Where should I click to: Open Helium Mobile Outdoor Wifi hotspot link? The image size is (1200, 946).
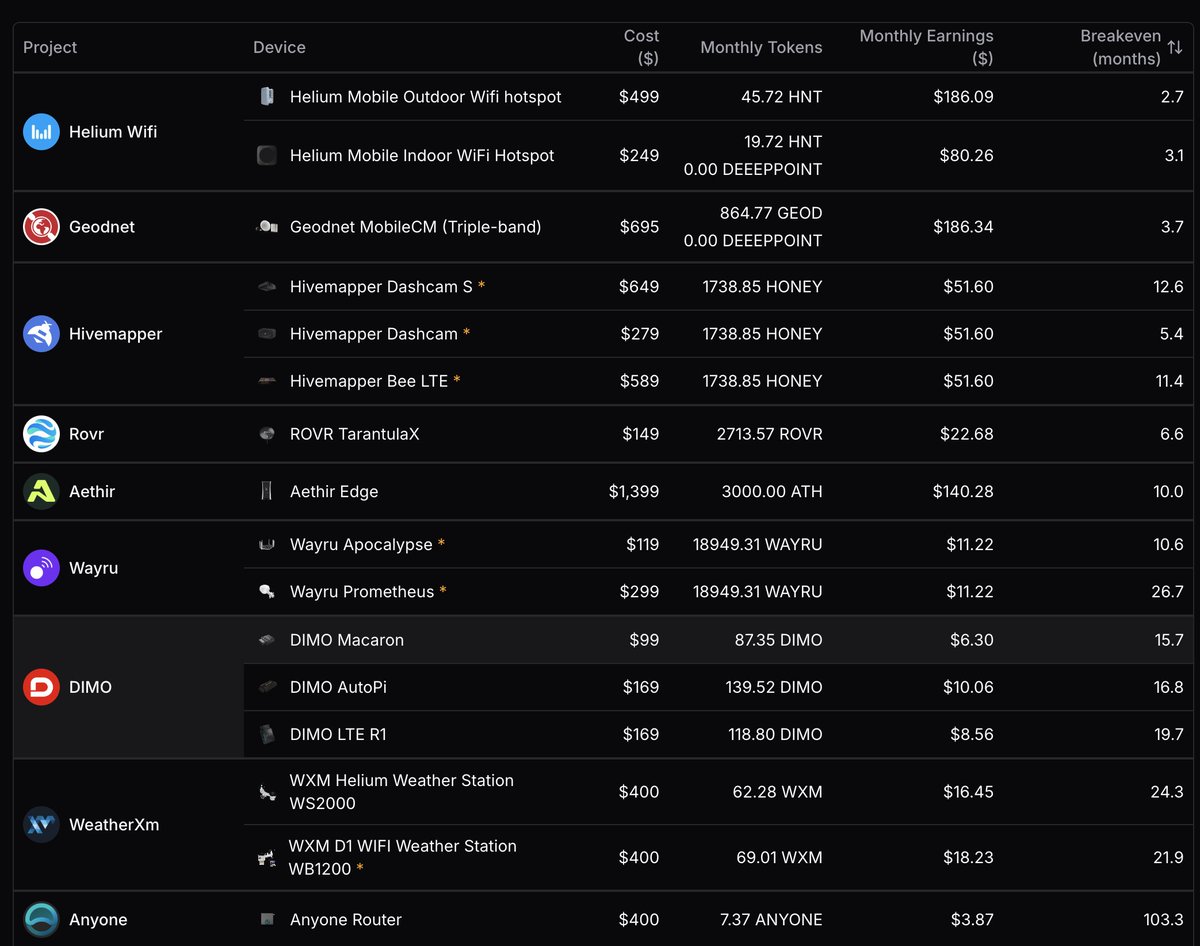[425, 97]
